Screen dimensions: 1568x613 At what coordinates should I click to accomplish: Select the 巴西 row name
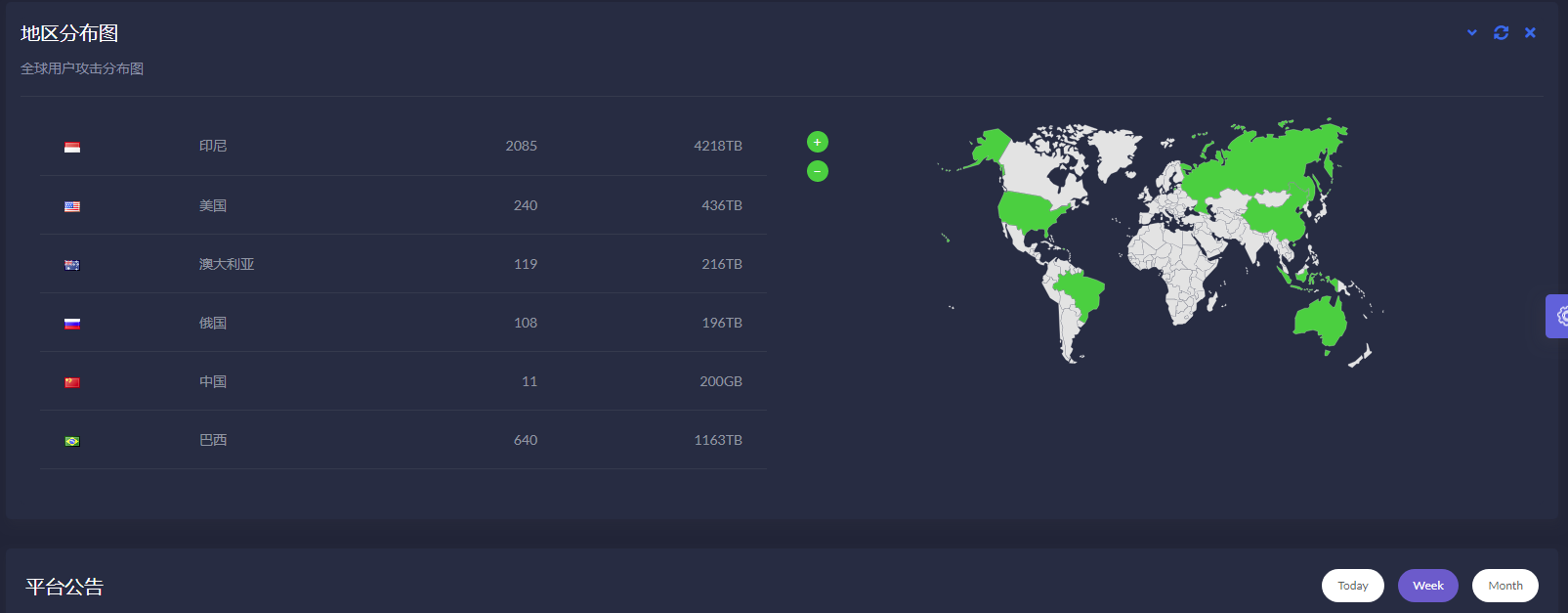213,440
